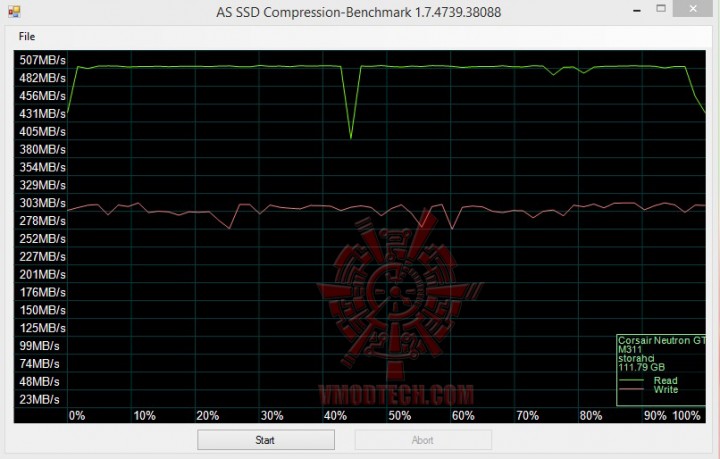The height and width of the screenshot is (459, 720).
Task: Click the 20% x-axis label
Action: click(x=208, y=416)
